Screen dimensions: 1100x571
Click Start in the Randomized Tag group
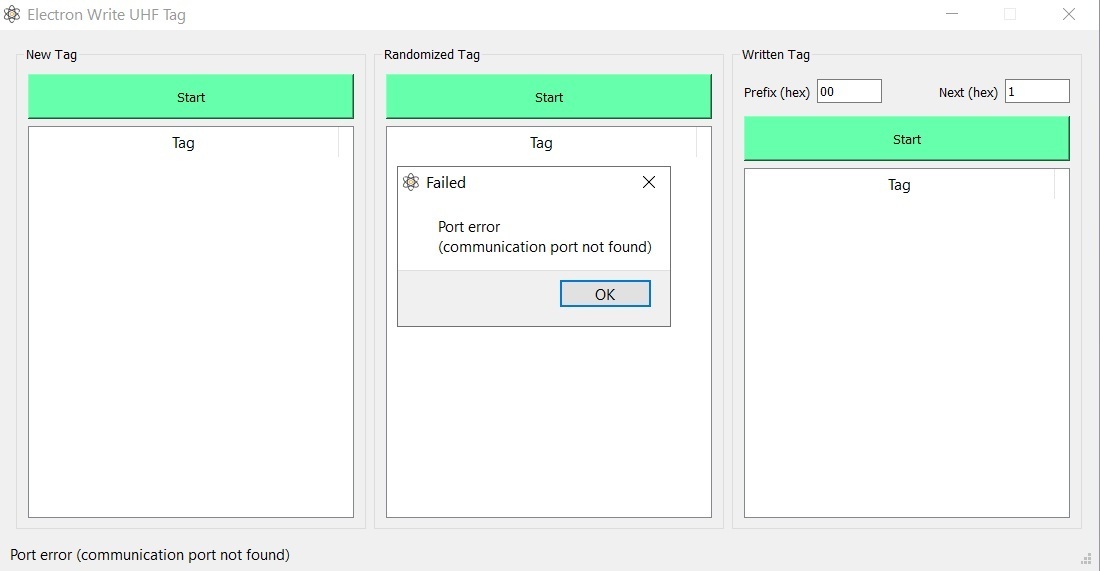548,97
